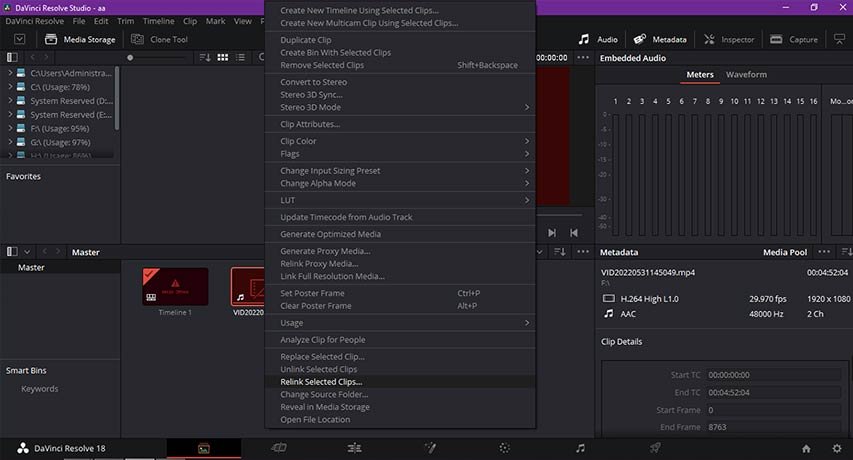The height and width of the screenshot is (460, 853).
Task: Select Keywords smart bin
Action: click(40, 389)
